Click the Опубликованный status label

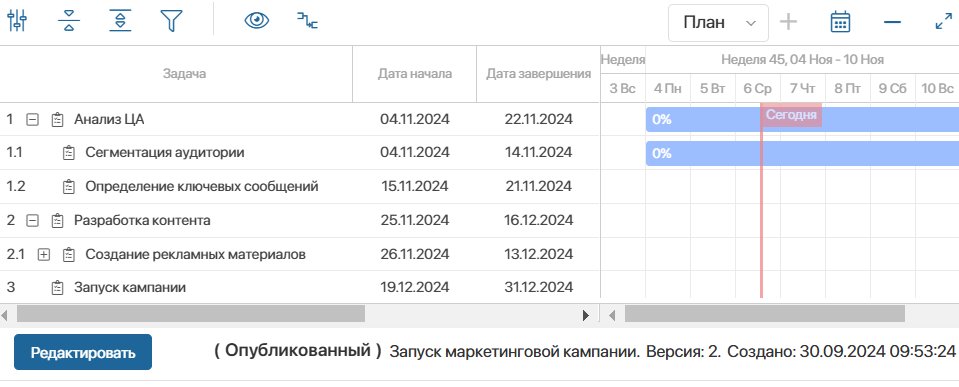298,351
